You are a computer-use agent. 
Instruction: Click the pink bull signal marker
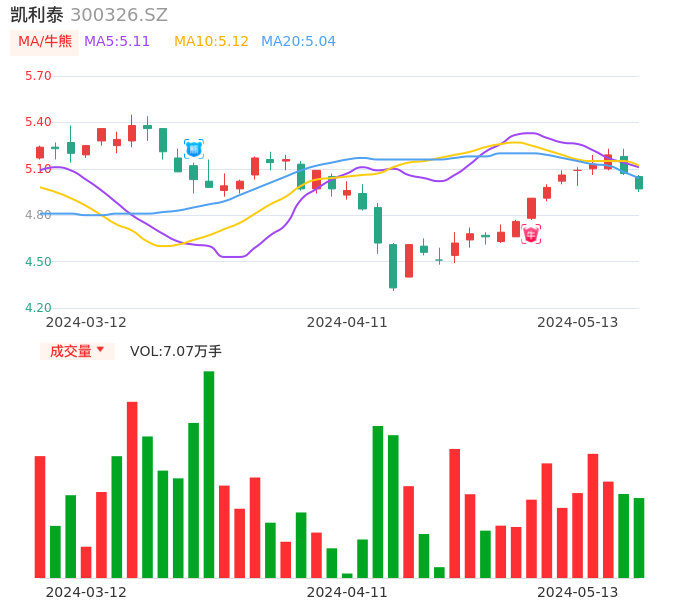click(531, 234)
